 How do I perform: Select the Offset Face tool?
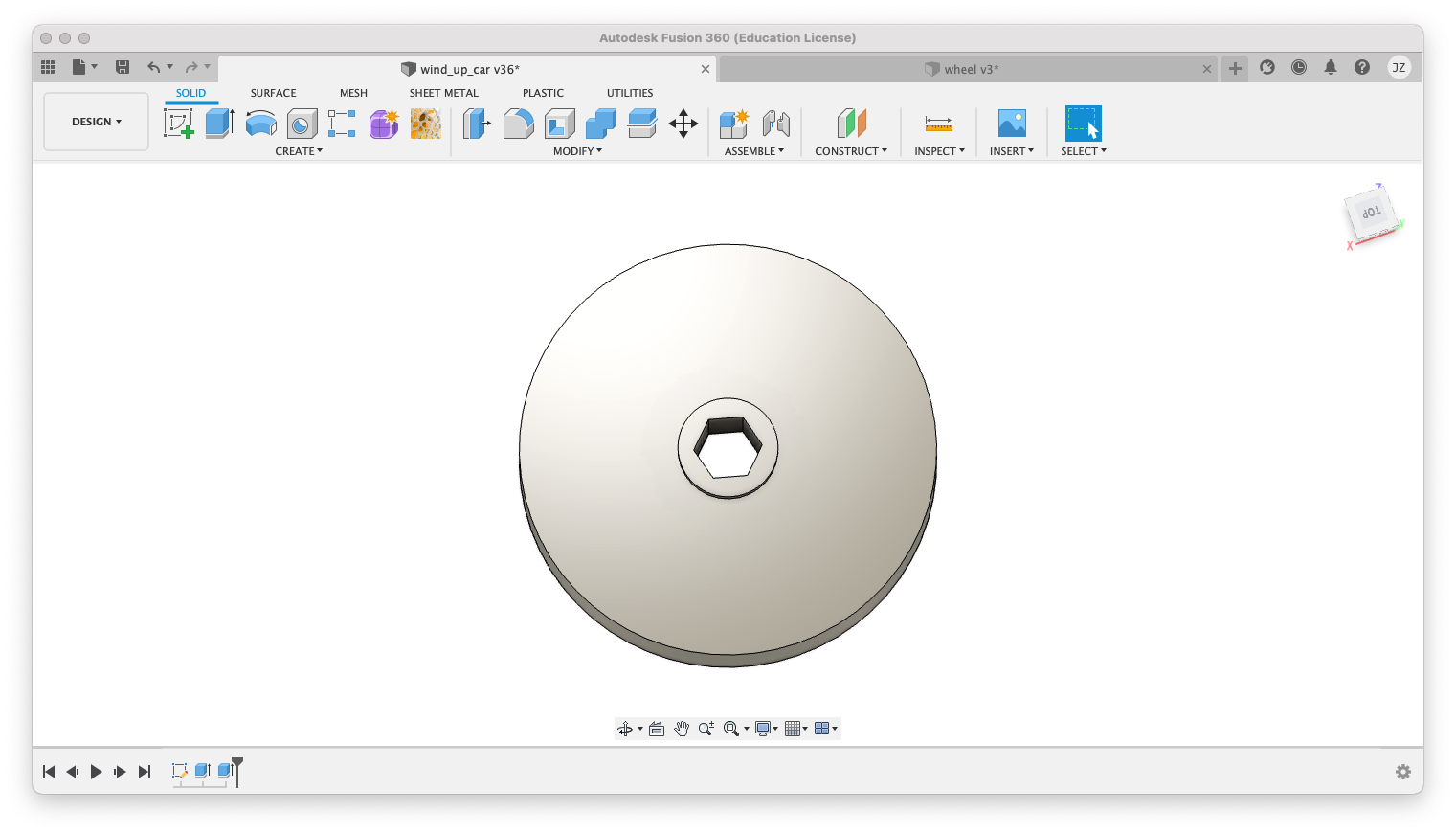pyautogui.click(x=642, y=124)
